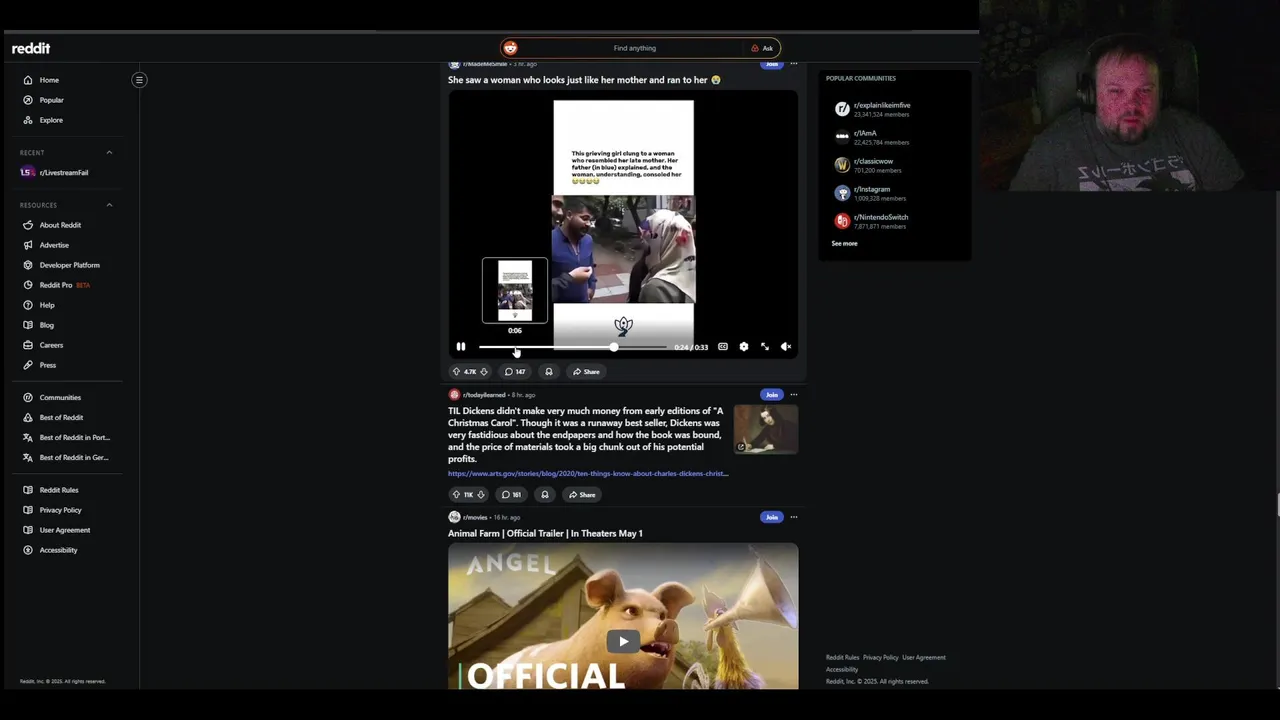This screenshot has width=1280, height=720.
Task: Open 147 comments on video post
Action: [x=515, y=372]
